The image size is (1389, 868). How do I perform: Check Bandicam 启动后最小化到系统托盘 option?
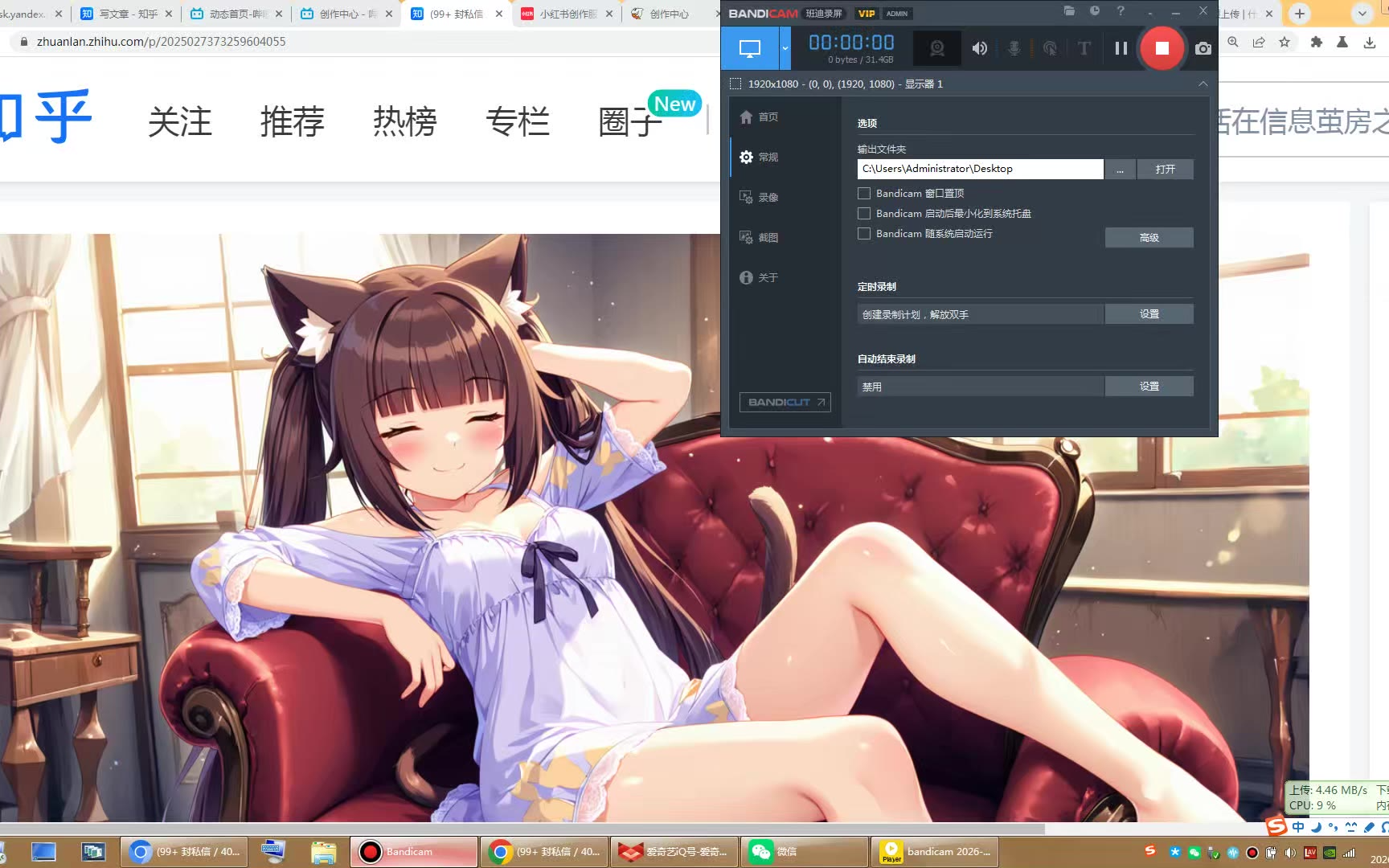(864, 213)
